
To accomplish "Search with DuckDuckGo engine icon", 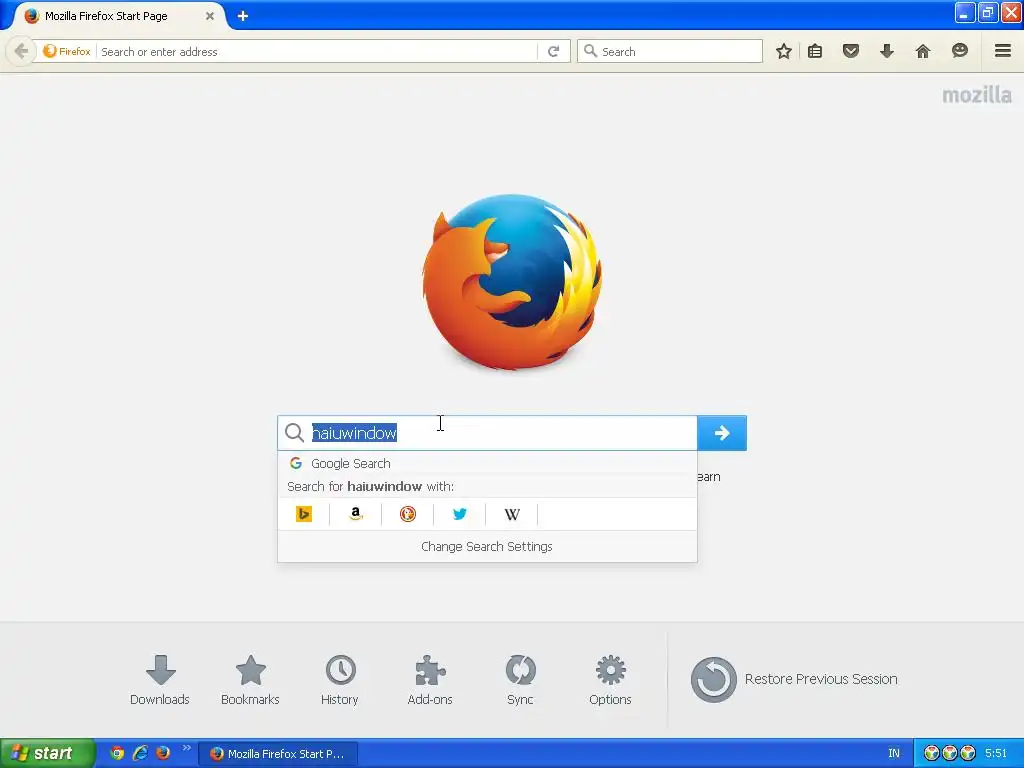I will pyautogui.click(x=408, y=514).
